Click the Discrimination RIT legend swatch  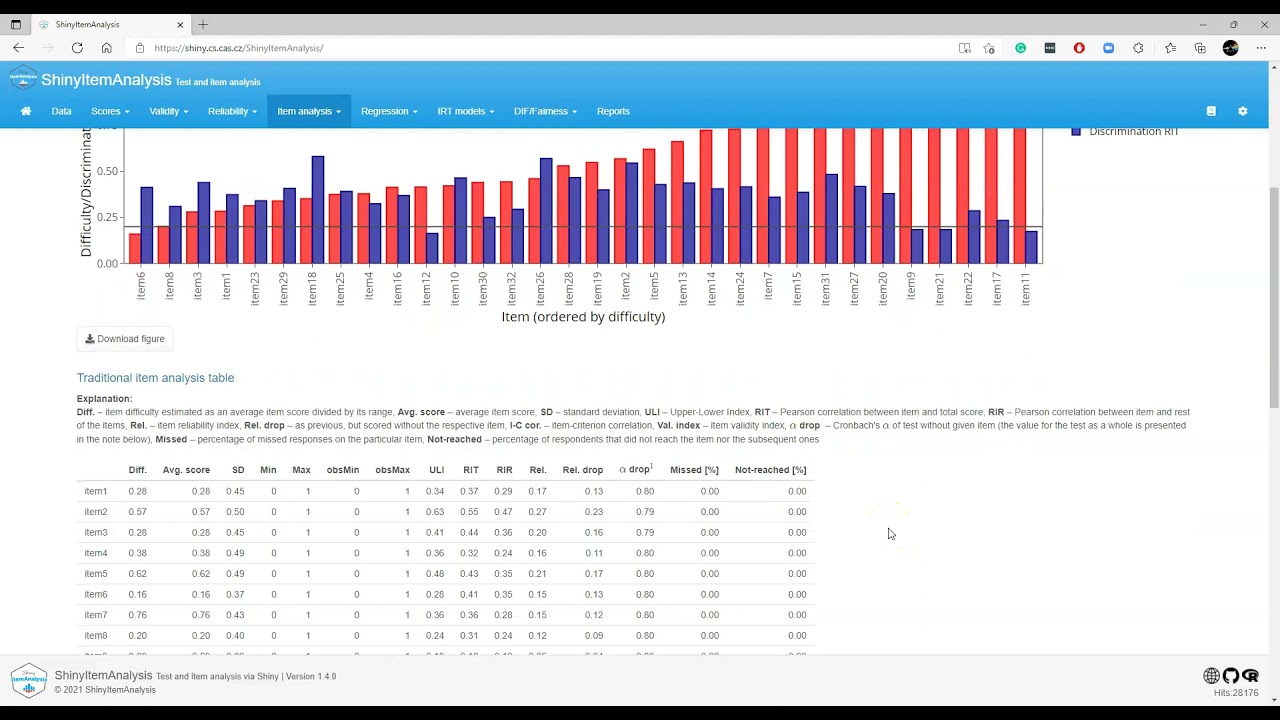click(x=1076, y=131)
